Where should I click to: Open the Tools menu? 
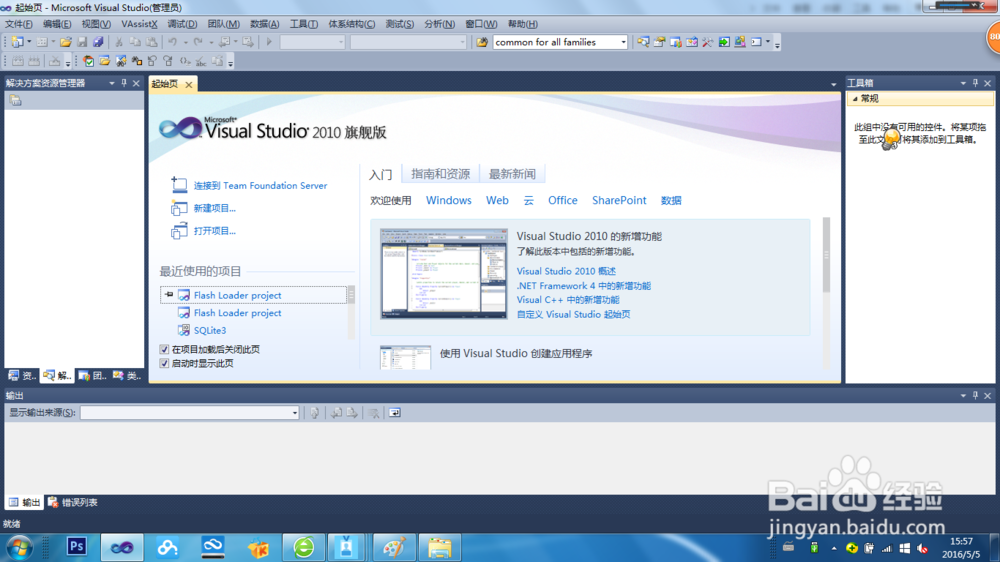coord(304,24)
